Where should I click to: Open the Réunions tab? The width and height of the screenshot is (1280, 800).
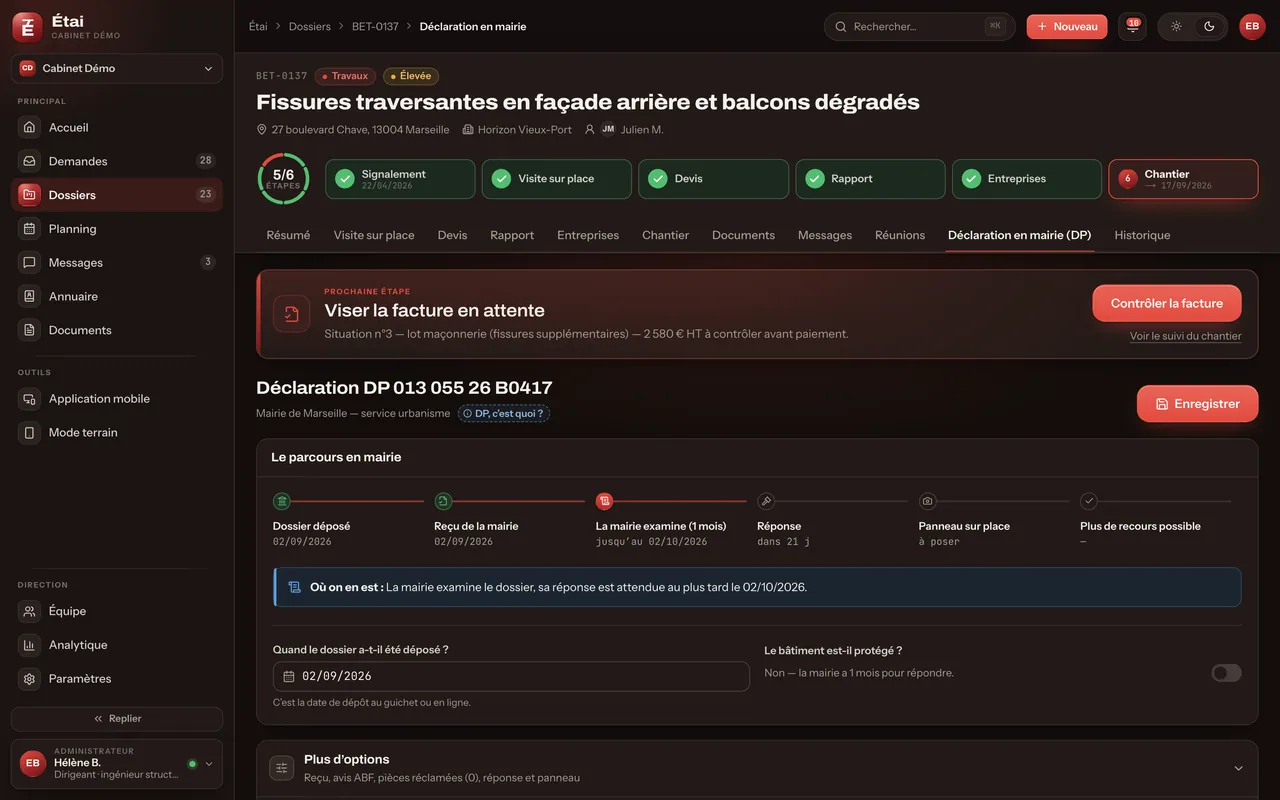[900, 235]
